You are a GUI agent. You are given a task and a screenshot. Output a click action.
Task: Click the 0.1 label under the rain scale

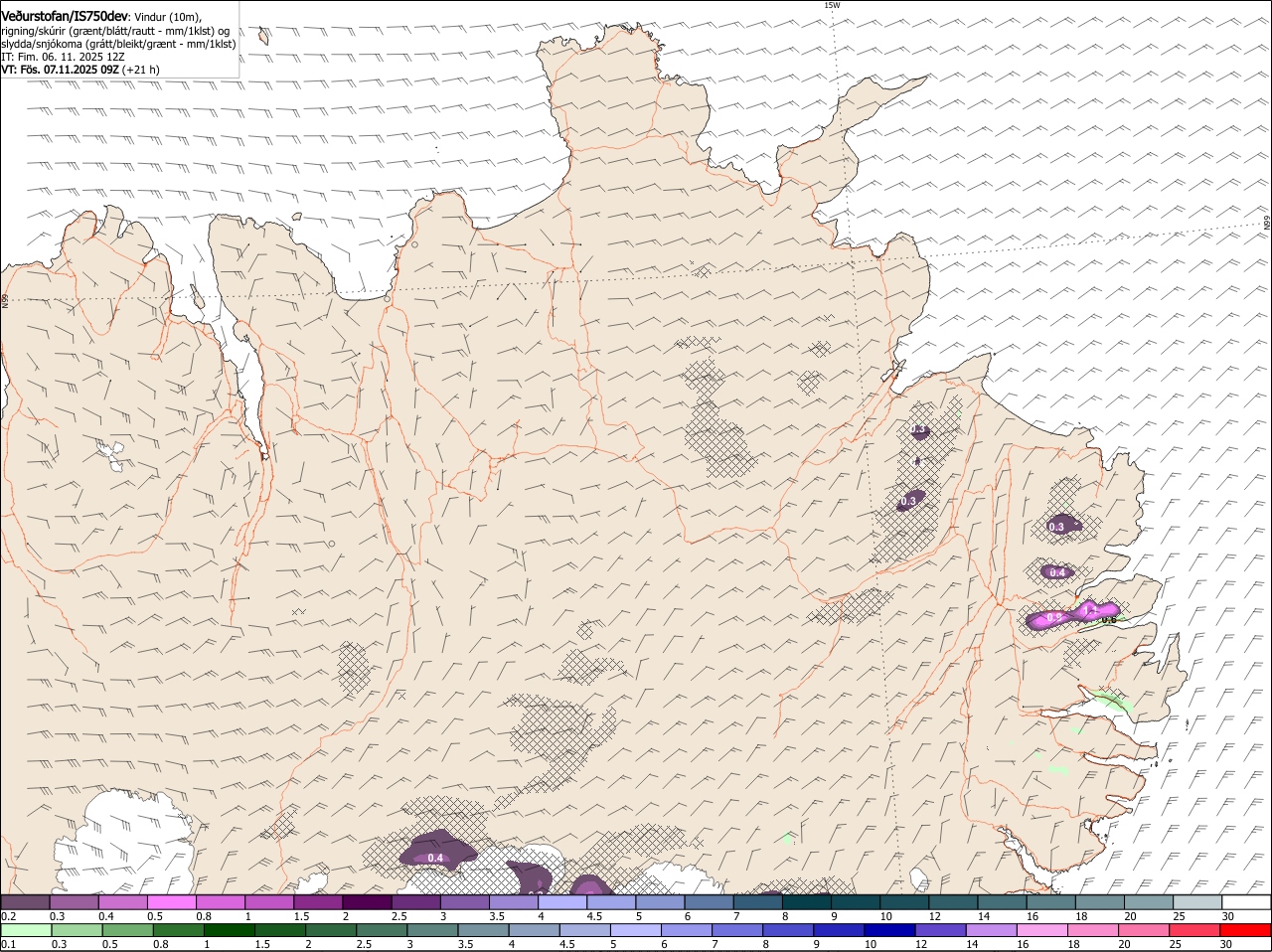pyautogui.click(x=8, y=944)
